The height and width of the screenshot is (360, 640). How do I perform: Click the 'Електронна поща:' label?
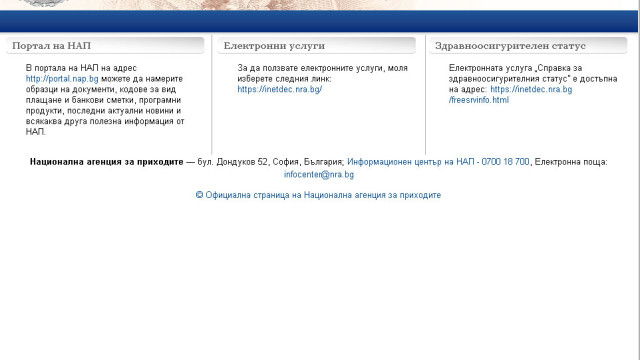571,162
